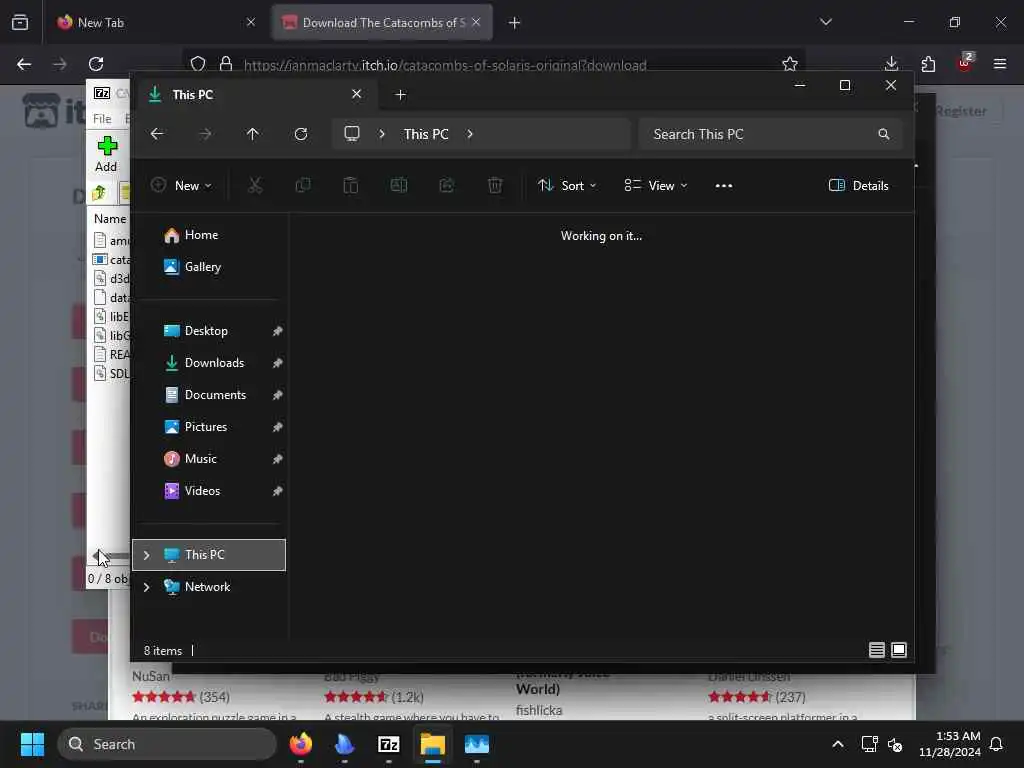This screenshot has width=1024, height=768.
Task: Open the Sort dropdown
Action: point(567,185)
